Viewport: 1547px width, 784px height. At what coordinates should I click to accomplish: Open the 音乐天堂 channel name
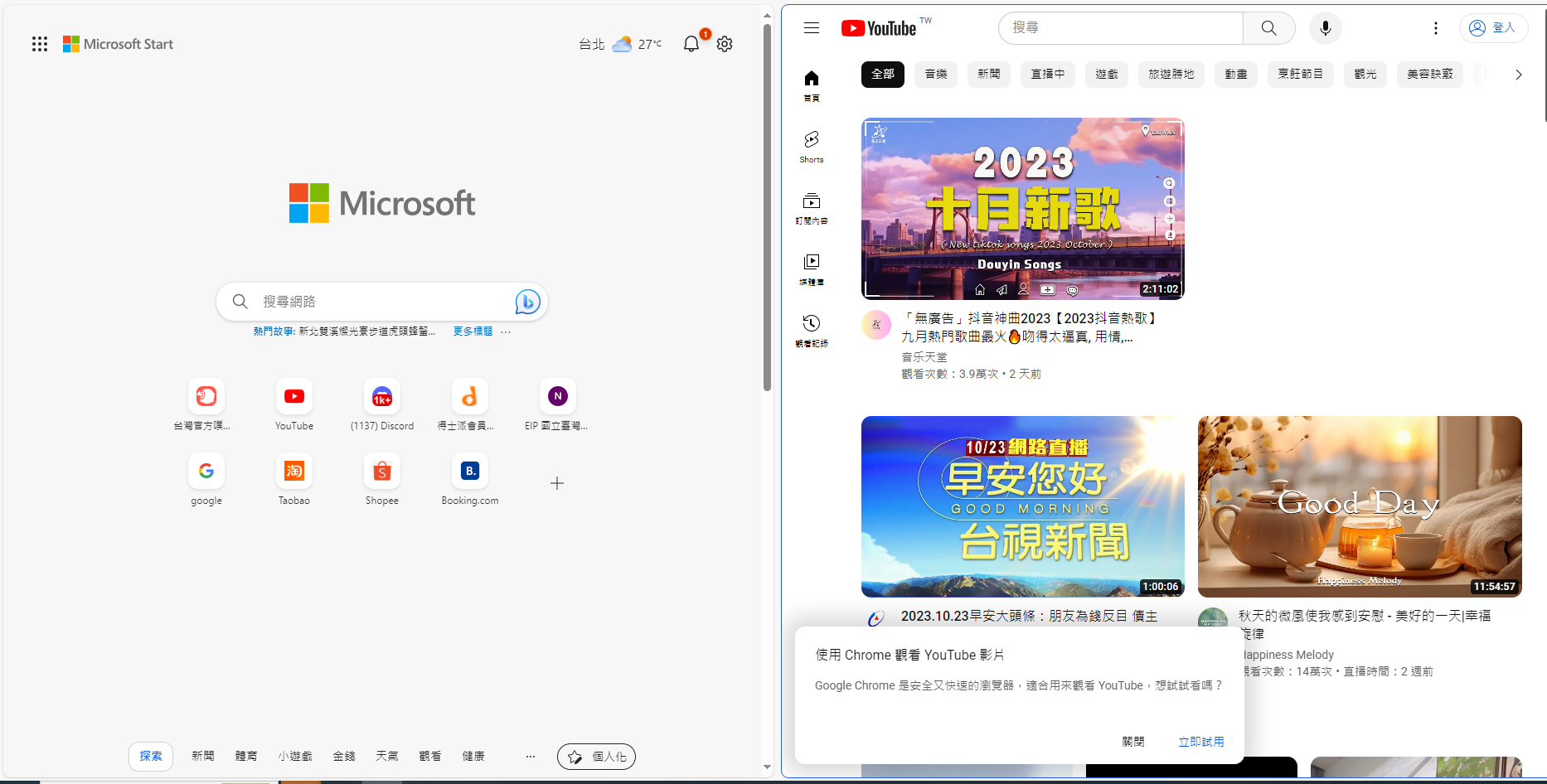[924, 357]
